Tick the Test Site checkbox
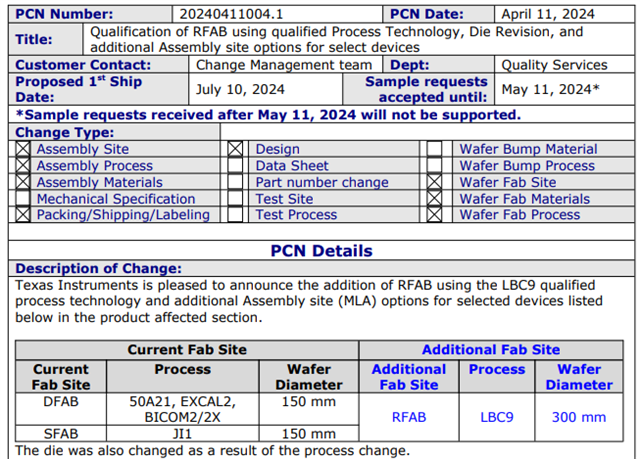The width and height of the screenshot is (640, 459). pyautogui.click(x=235, y=198)
